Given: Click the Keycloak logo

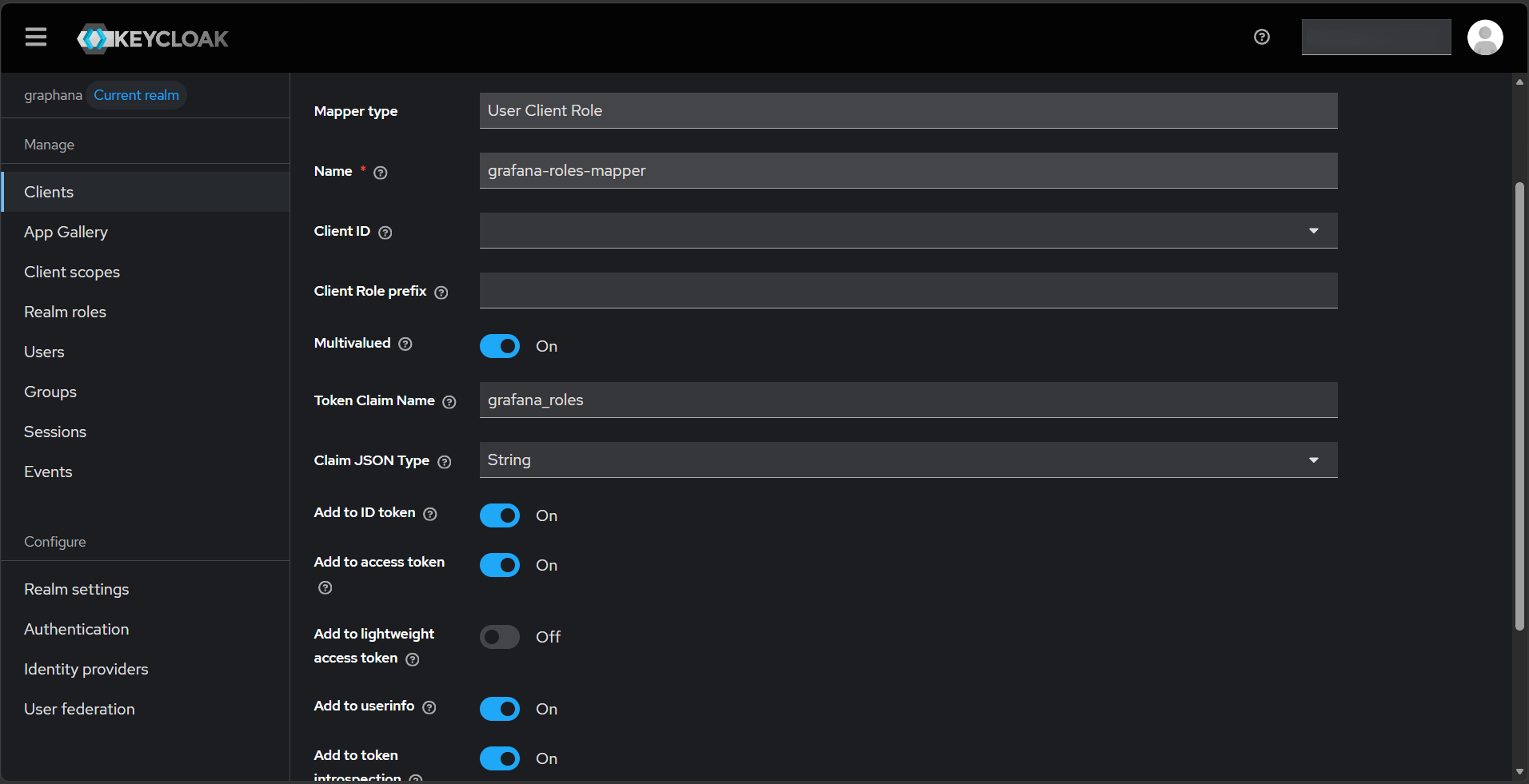Looking at the screenshot, I should coord(153,38).
